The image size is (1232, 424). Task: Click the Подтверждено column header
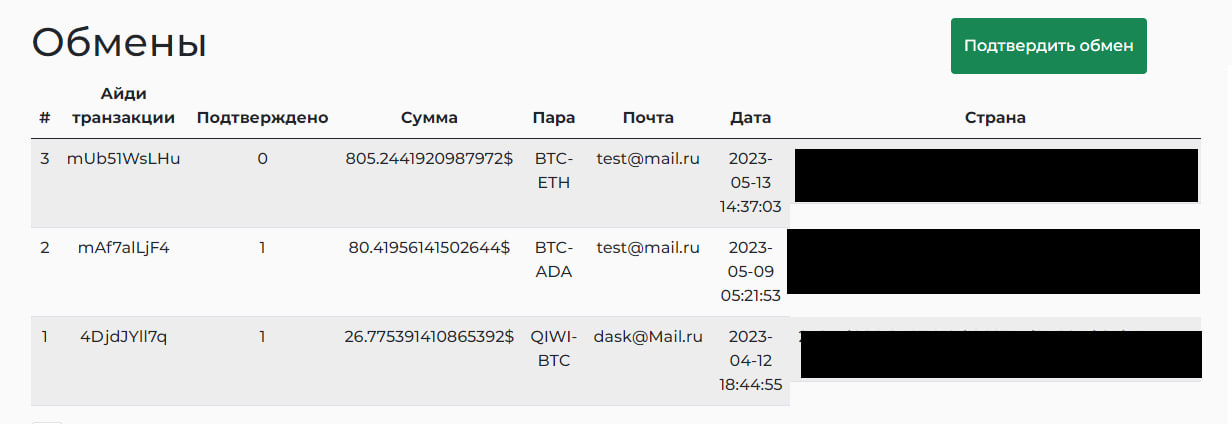(x=263, y=118)
